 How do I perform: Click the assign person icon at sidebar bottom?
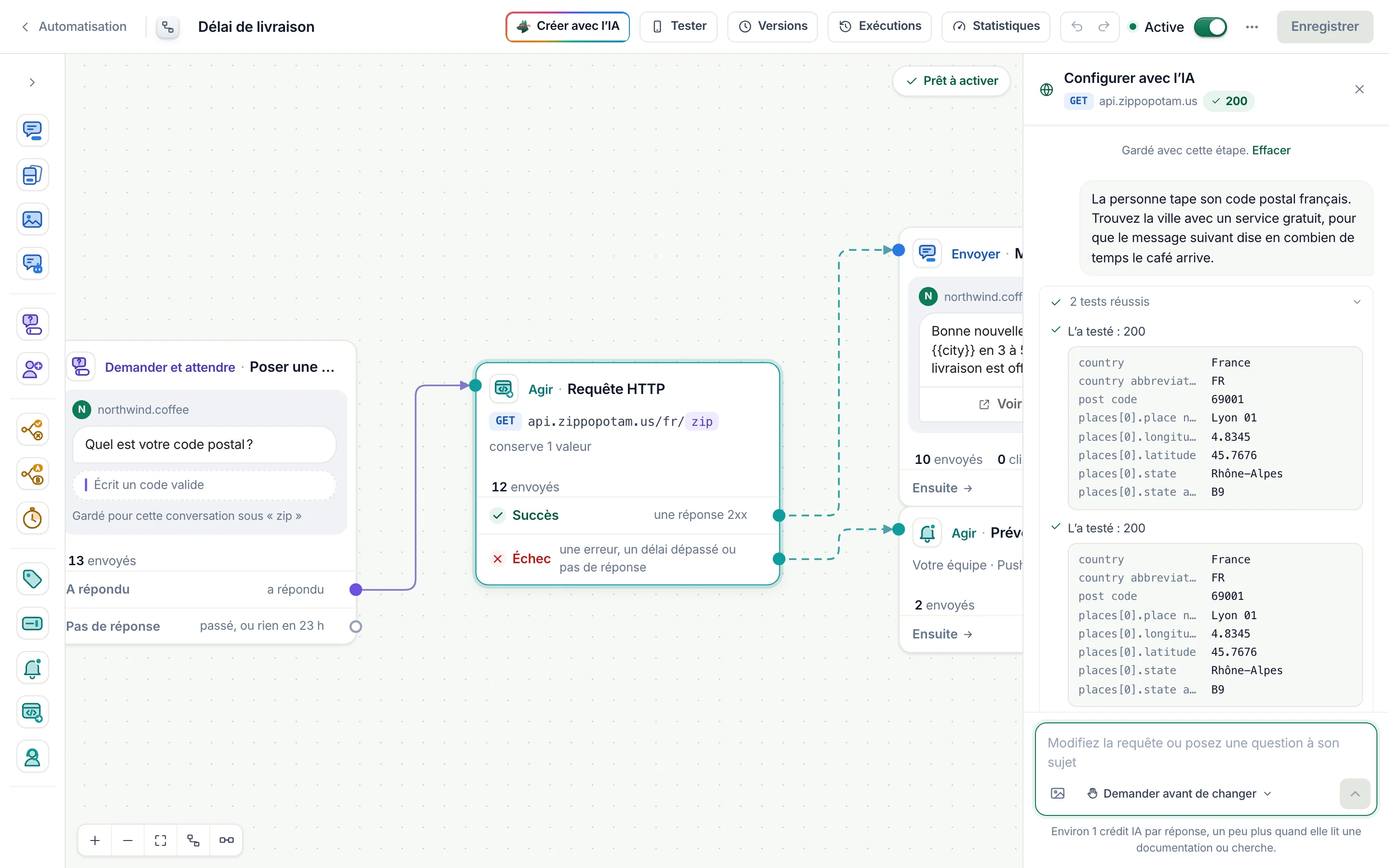pos(32,757)
